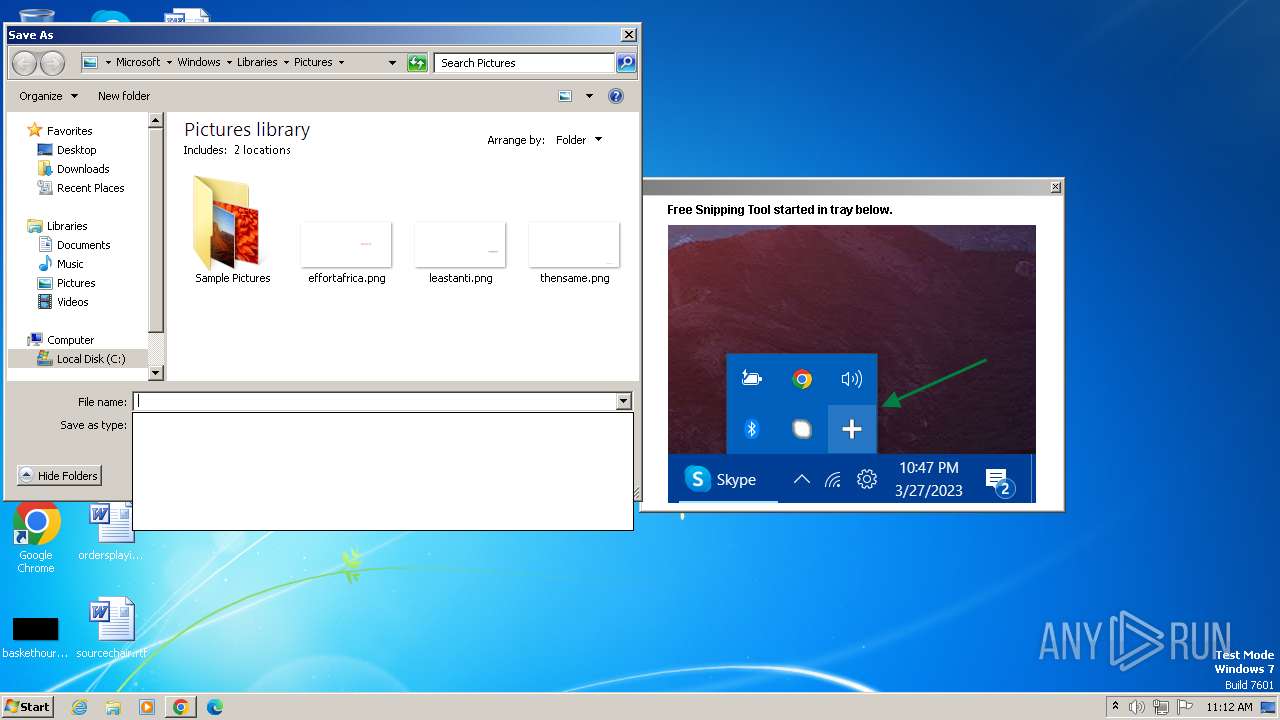Click the network tray icon
Screen dimensions: 1280x720
point(1161,707)
